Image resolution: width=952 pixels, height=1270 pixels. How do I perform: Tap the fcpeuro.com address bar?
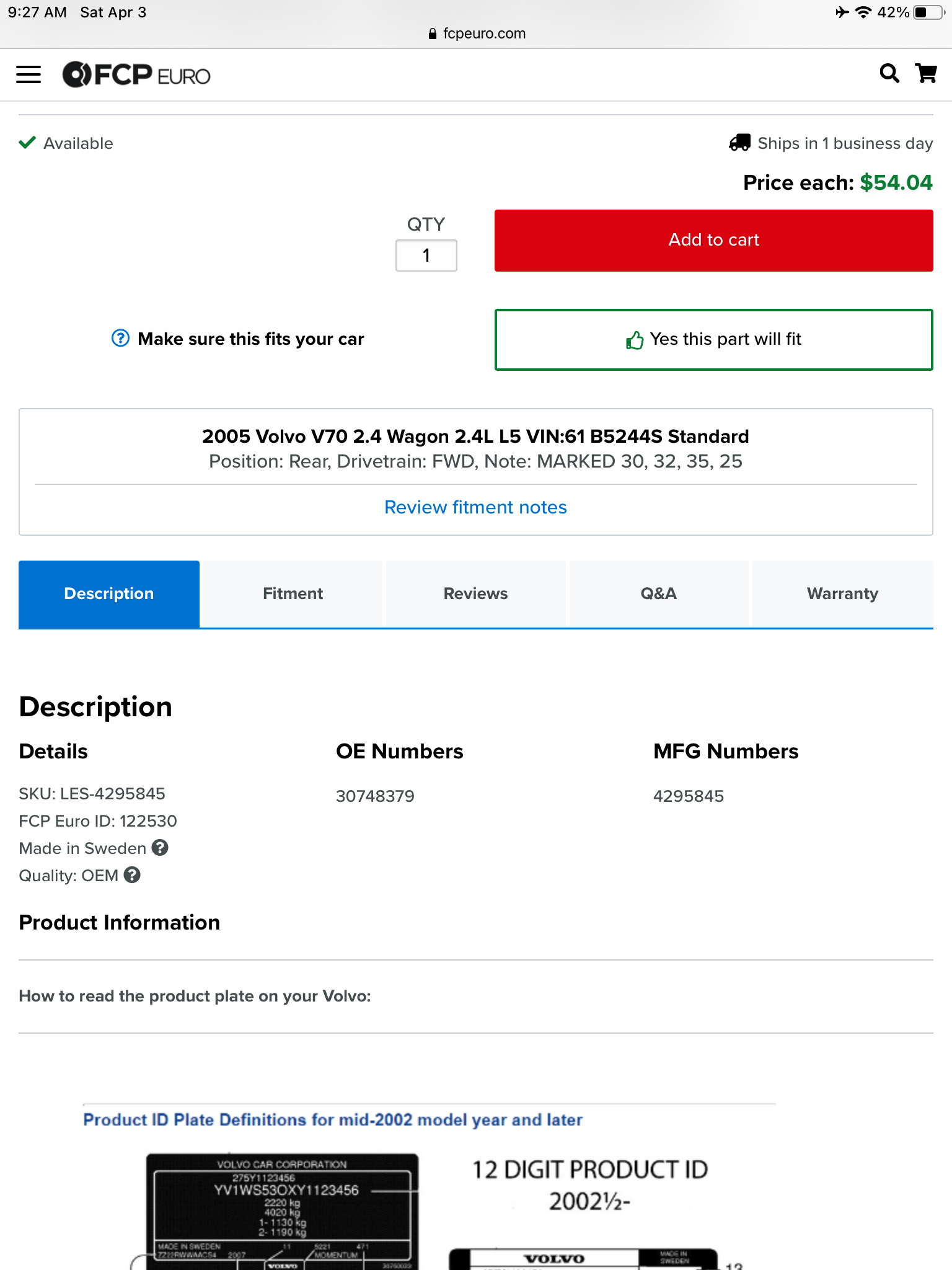pos(476,33)
